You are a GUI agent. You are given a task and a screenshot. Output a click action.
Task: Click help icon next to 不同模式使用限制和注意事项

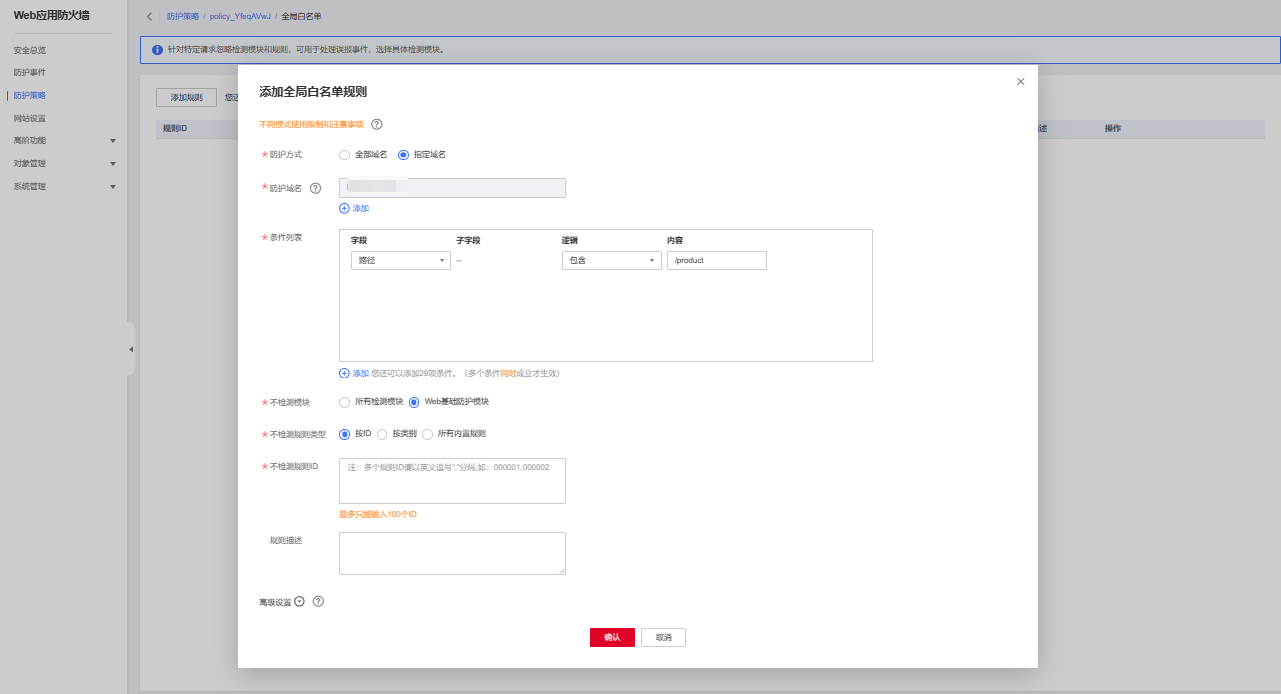click(x=377, y=124)
